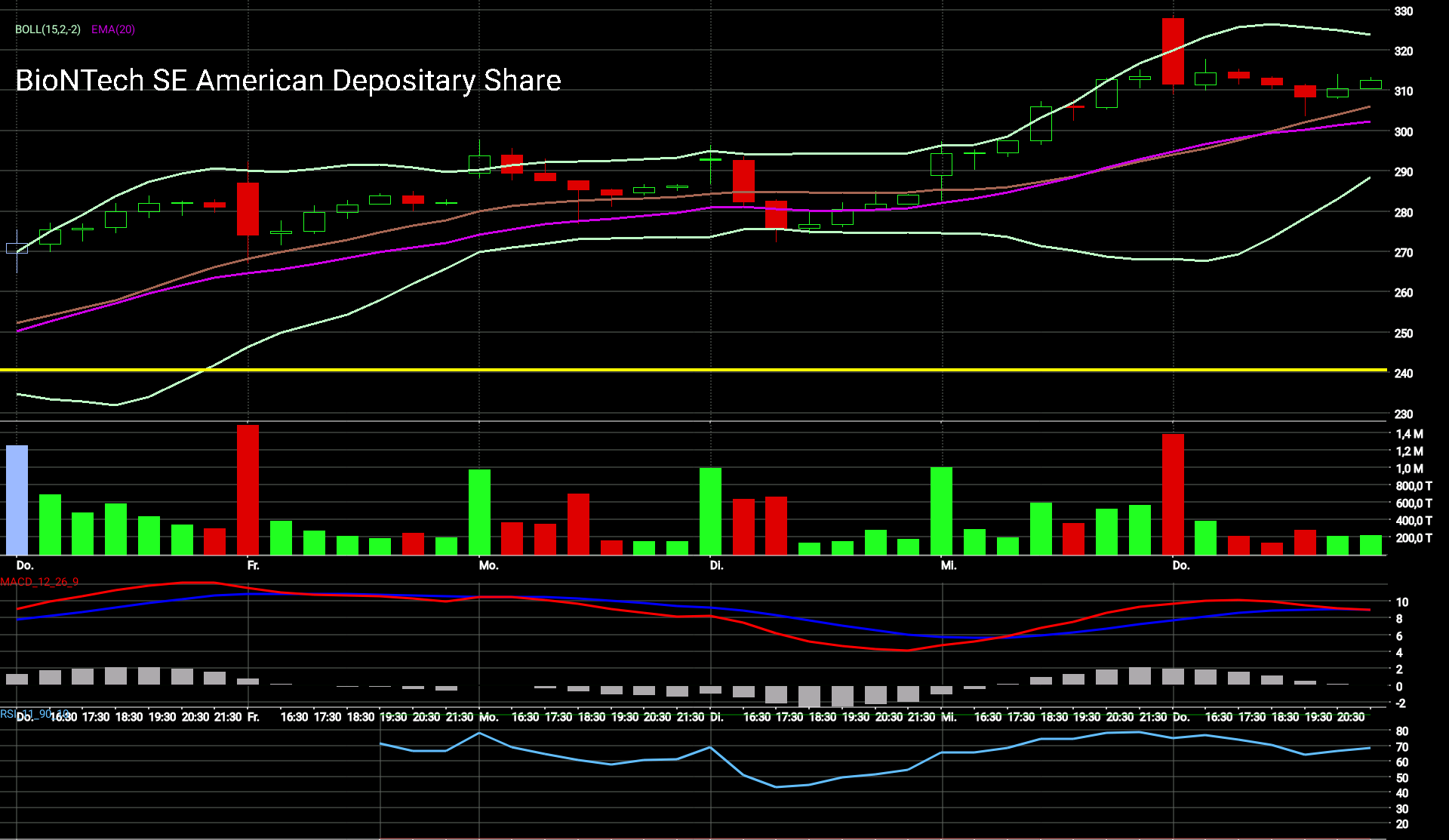
Task: Click the 240 price axis label
Action: coord(1403,374)
